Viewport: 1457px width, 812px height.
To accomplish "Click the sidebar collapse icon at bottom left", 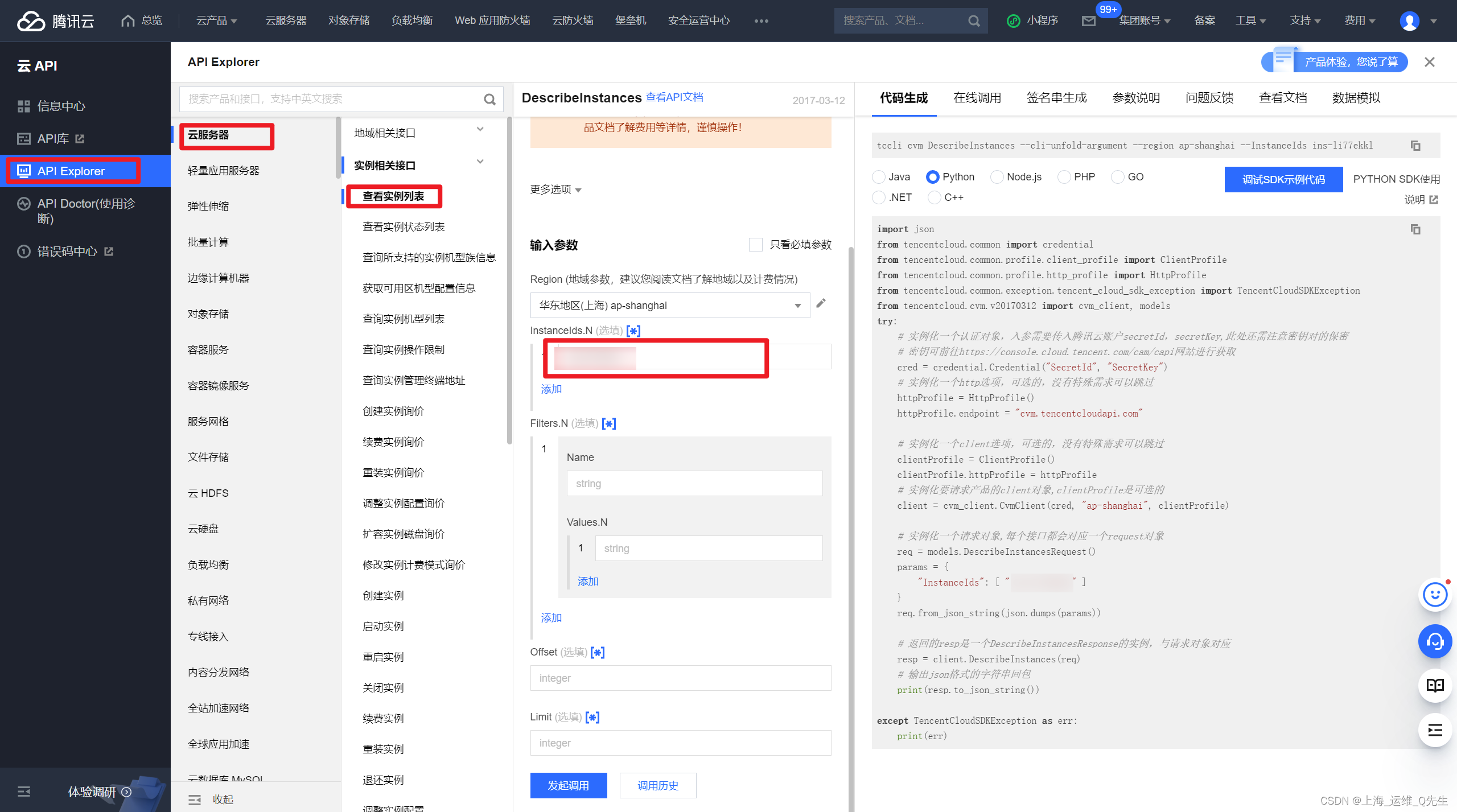I will click(24, 792).
